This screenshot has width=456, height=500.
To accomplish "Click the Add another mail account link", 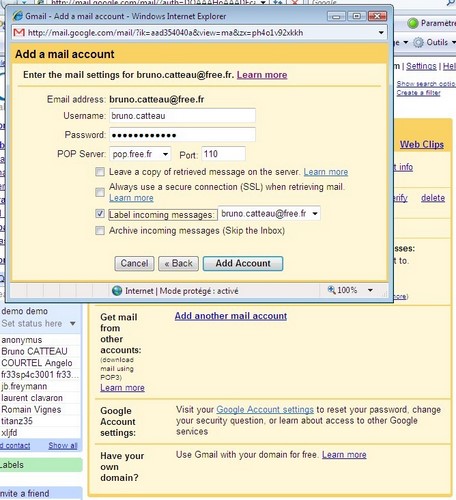I will click(231, 316).
